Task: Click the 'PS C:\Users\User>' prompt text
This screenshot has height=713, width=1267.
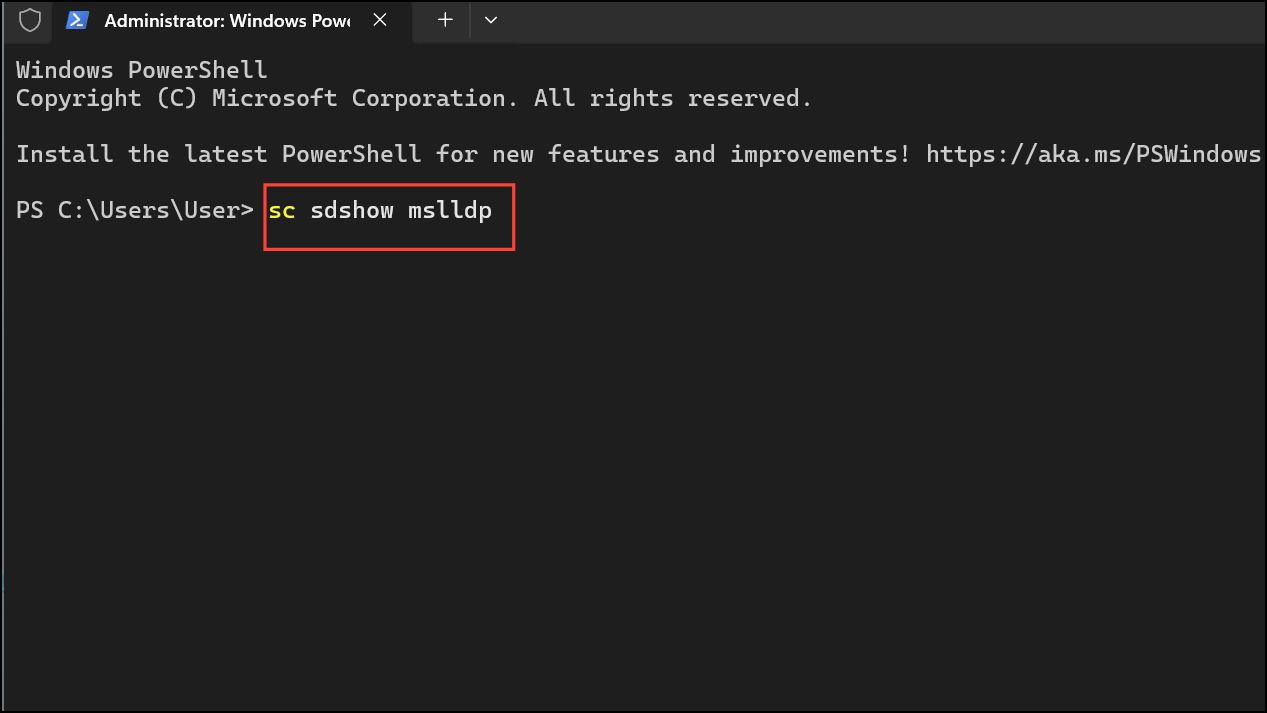Action: 134,210
